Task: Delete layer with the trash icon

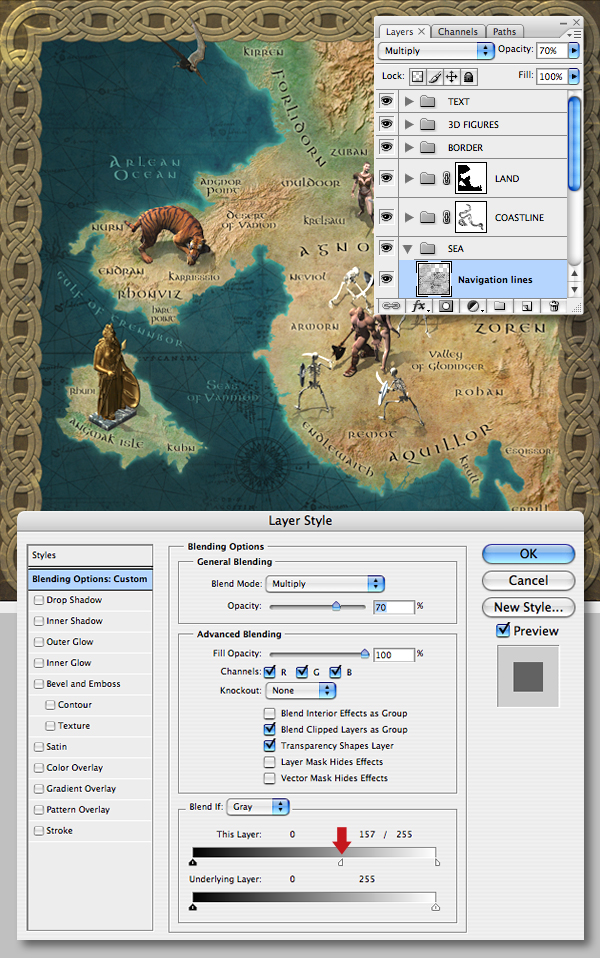Action: pos(554,306)
